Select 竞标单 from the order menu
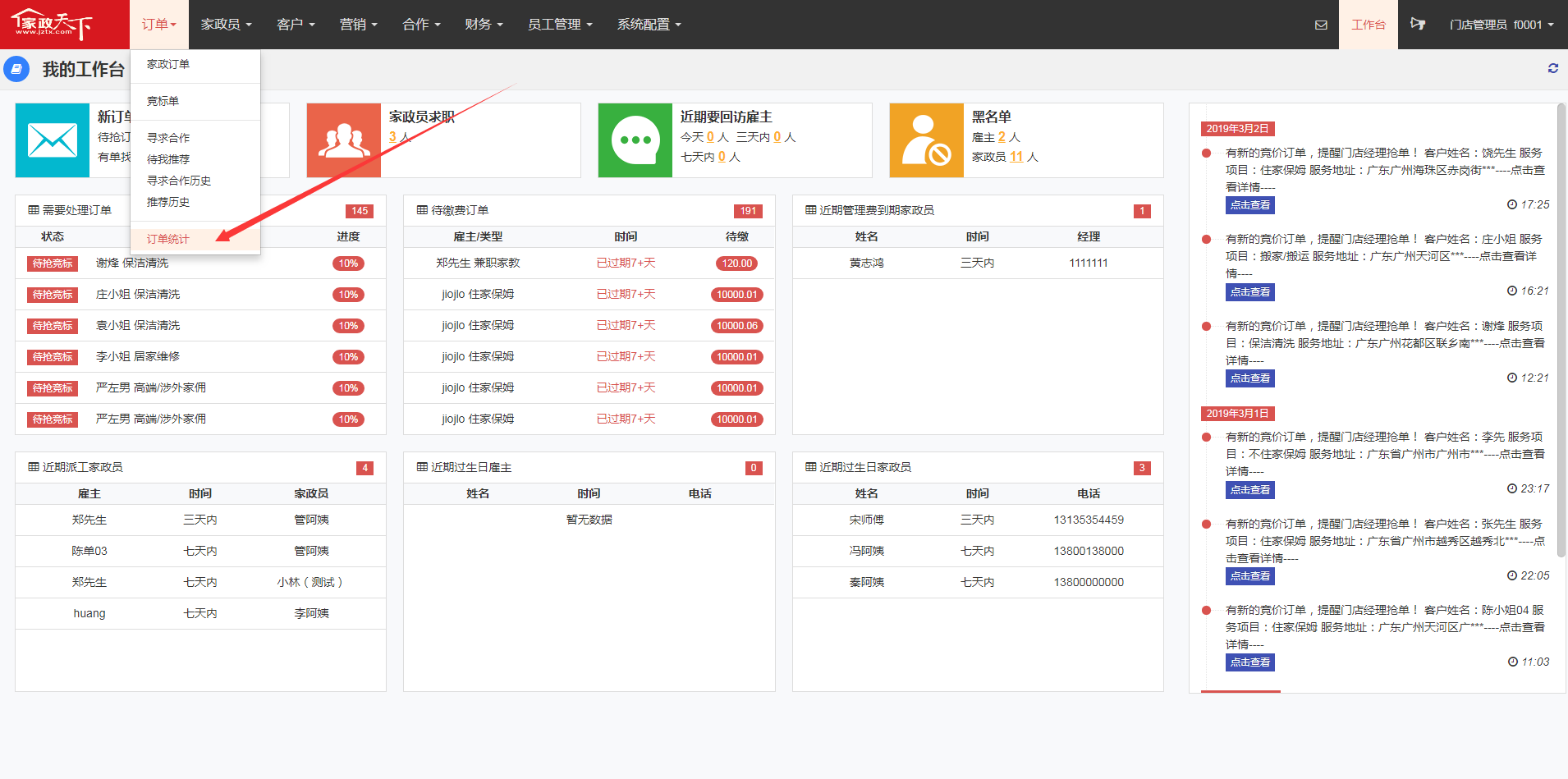1568x779 pixels. tap(195, 101)
